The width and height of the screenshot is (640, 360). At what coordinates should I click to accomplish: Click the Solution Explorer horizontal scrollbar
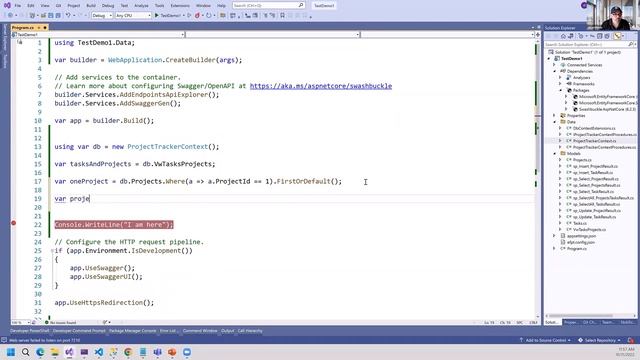582,316
